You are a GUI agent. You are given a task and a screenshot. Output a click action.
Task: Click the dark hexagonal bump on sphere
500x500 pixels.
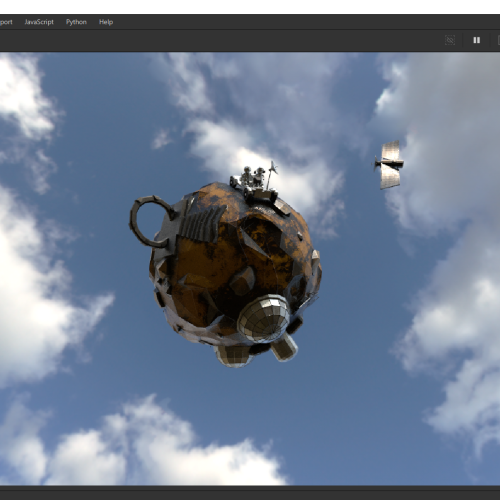click(242, 280)
